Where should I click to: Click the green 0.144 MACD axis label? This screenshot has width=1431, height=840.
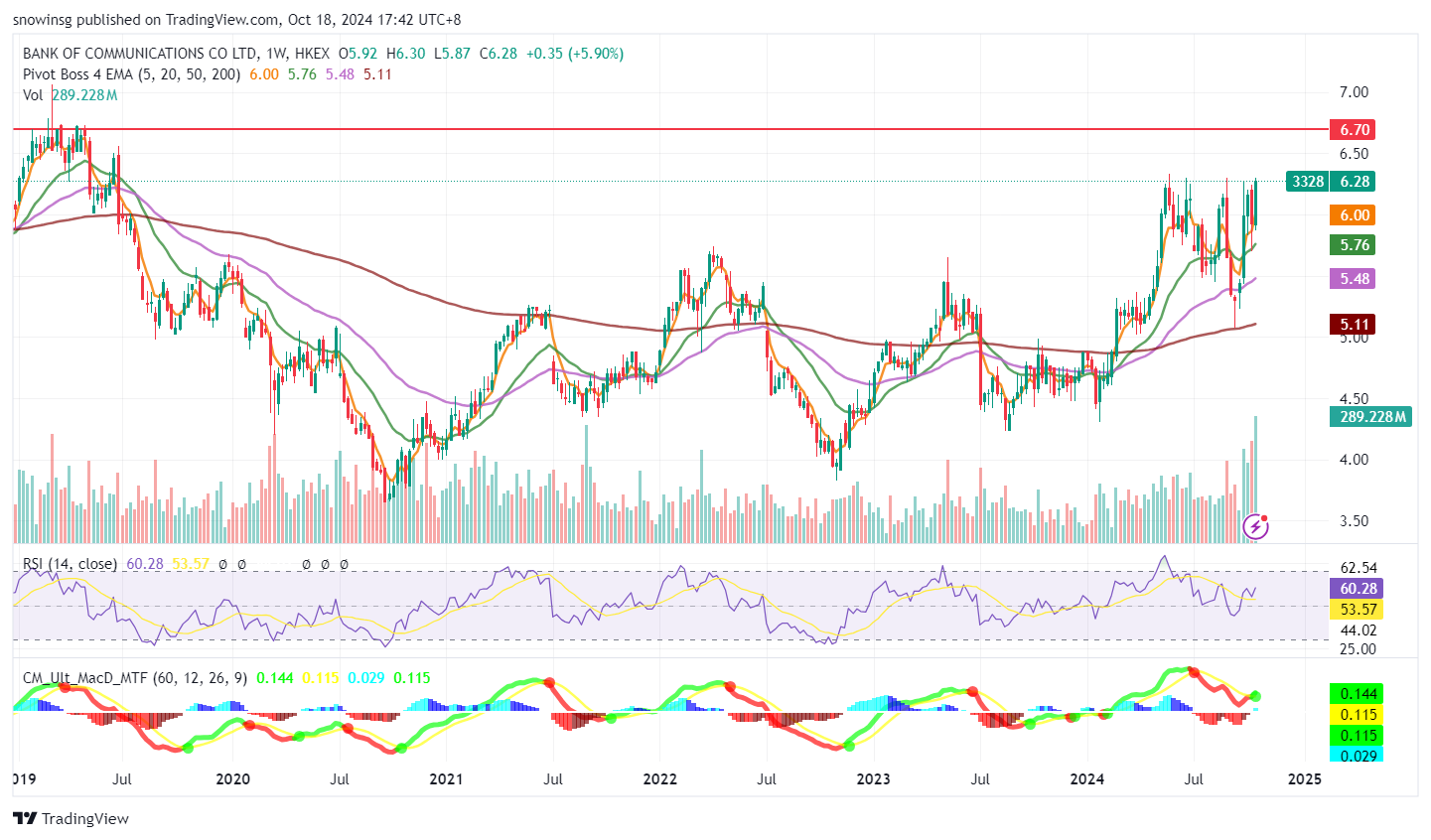coord(1355,693)
